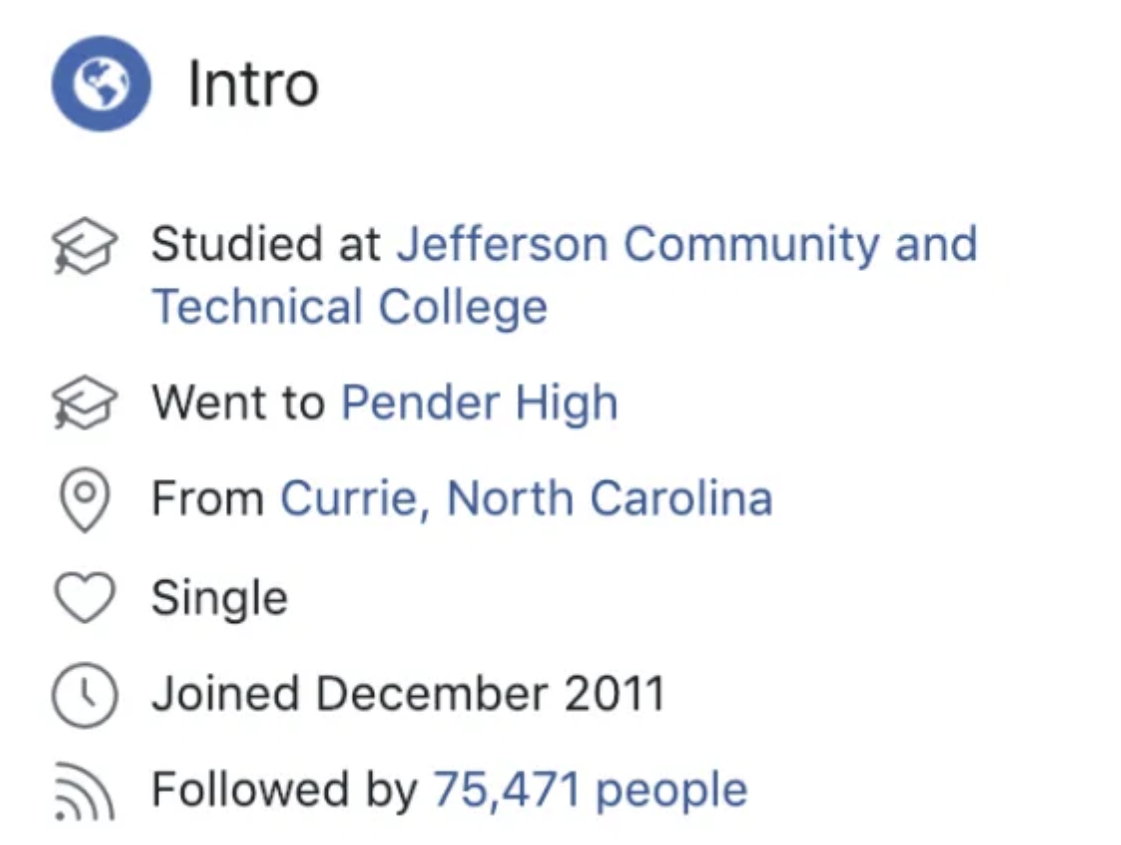
Task: Click the Intro section heading
Action: 253,85
